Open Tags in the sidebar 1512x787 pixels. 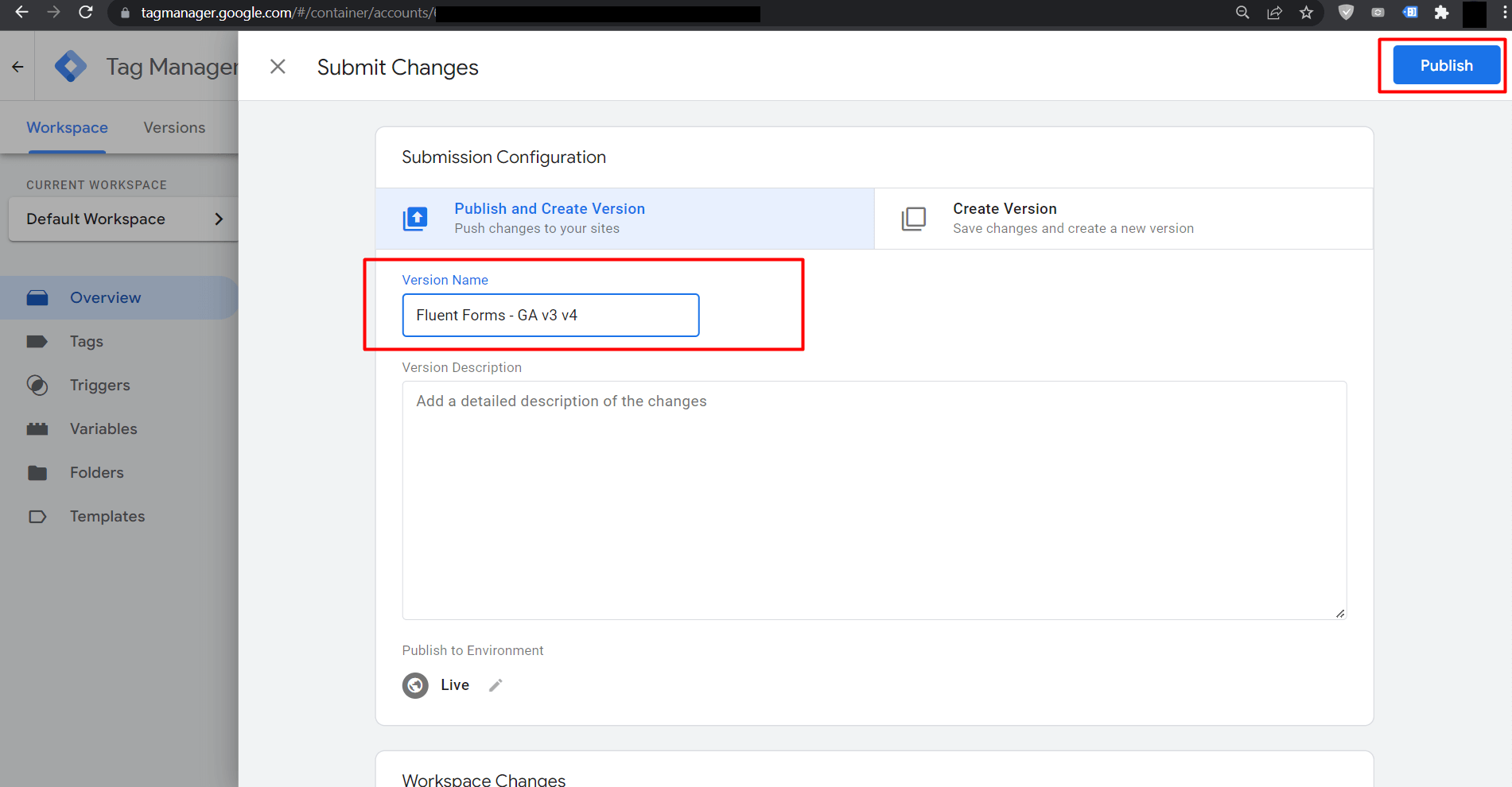(86, 342)
